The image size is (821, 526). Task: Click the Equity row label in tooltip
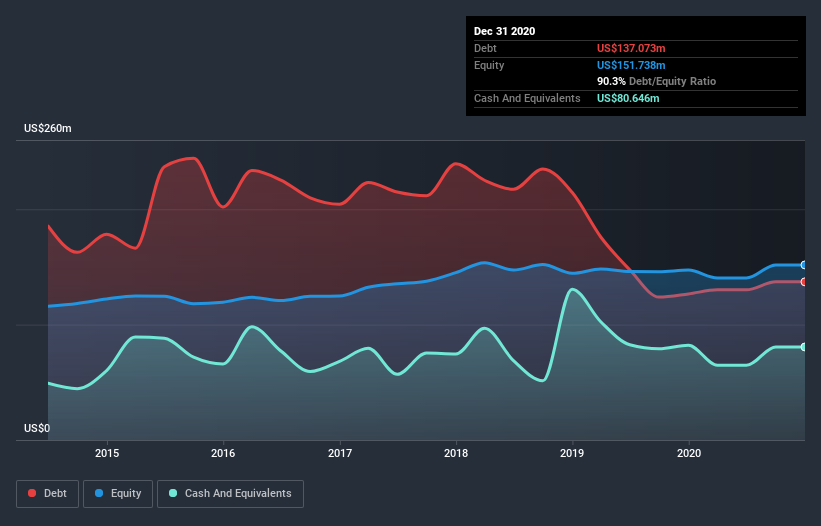tap(489, 65)
